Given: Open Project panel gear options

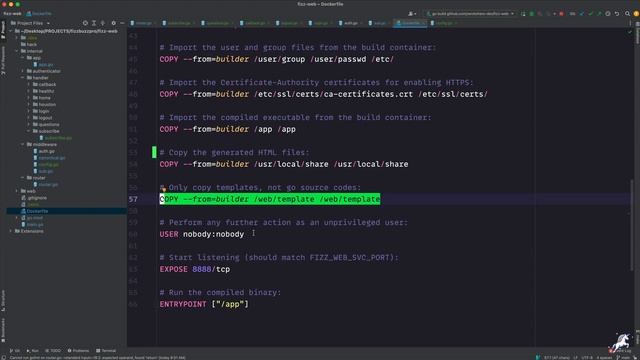Looking at the screenshot, I should point(113,23).
